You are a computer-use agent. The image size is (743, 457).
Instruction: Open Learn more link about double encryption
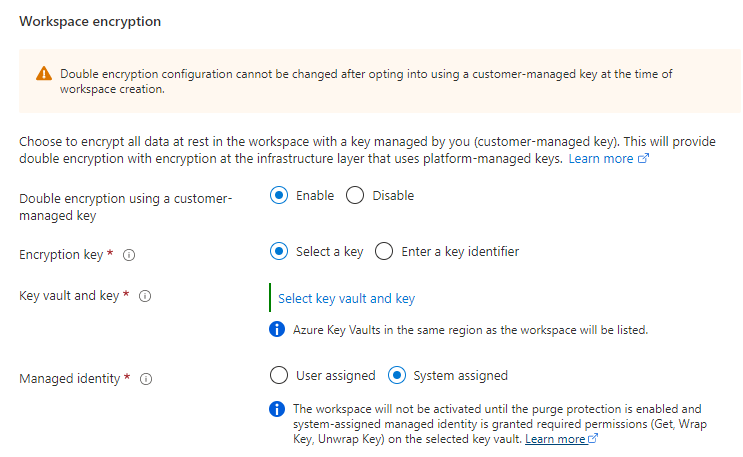coord(601,159)
